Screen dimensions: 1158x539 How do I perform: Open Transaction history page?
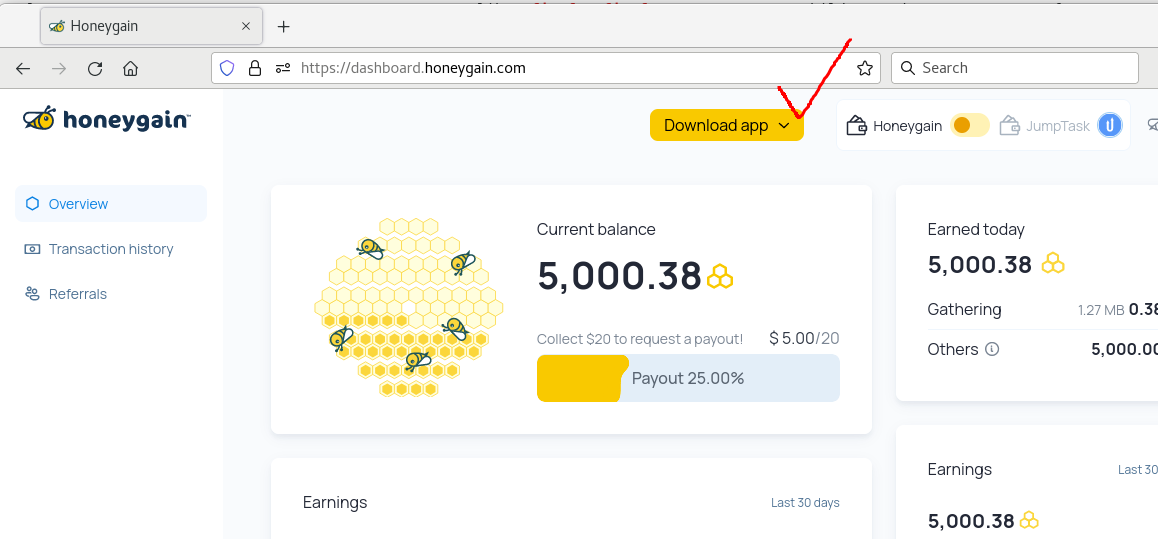click(x=111, y=249)
